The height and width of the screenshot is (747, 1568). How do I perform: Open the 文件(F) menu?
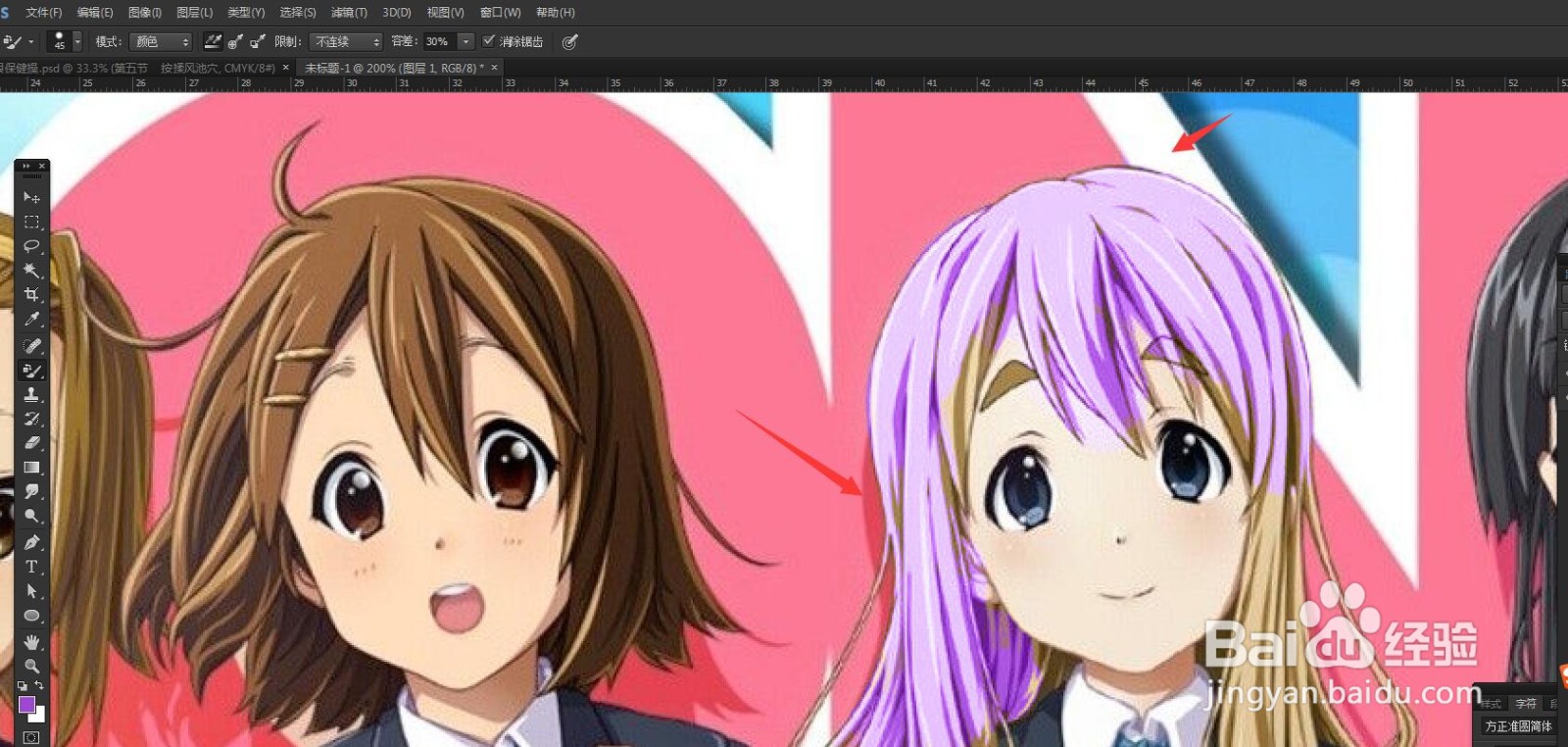click(x=43, y=13)
